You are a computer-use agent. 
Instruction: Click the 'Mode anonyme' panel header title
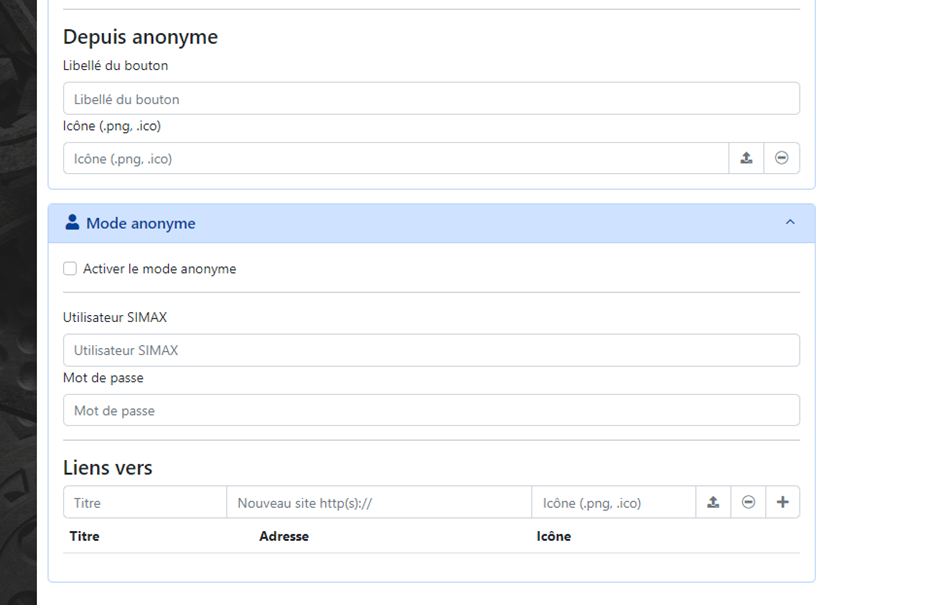pos(140,224)
